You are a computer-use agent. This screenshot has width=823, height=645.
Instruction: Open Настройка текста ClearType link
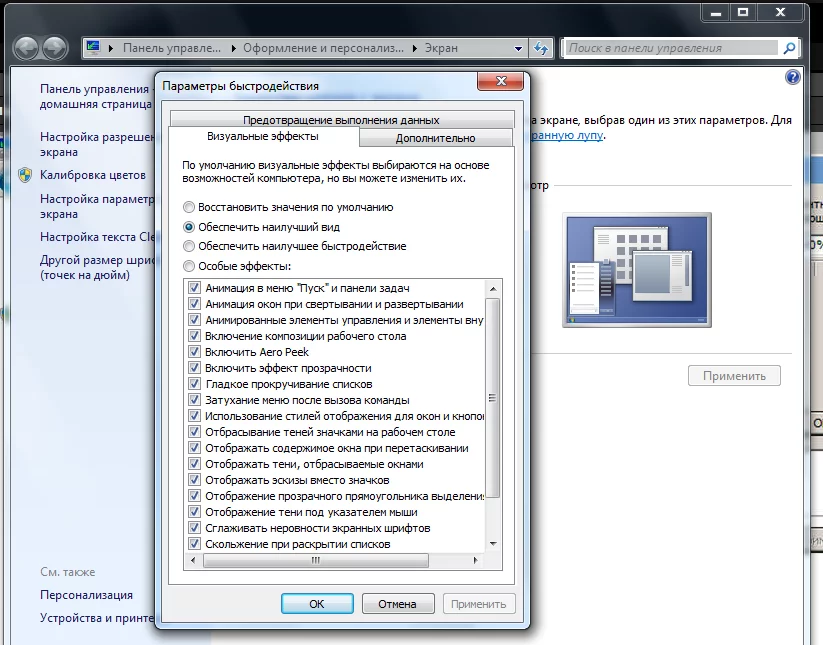pyautogui.click(x=97, y=237)
